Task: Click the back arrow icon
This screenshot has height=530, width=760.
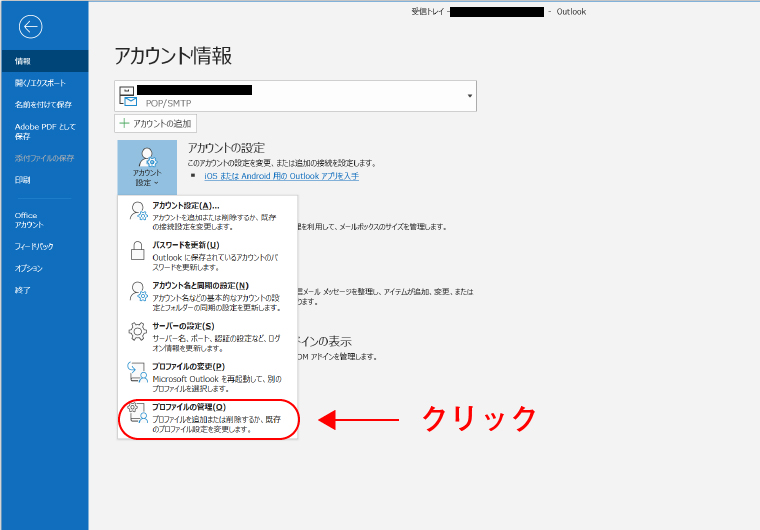Action: [31, 27]
